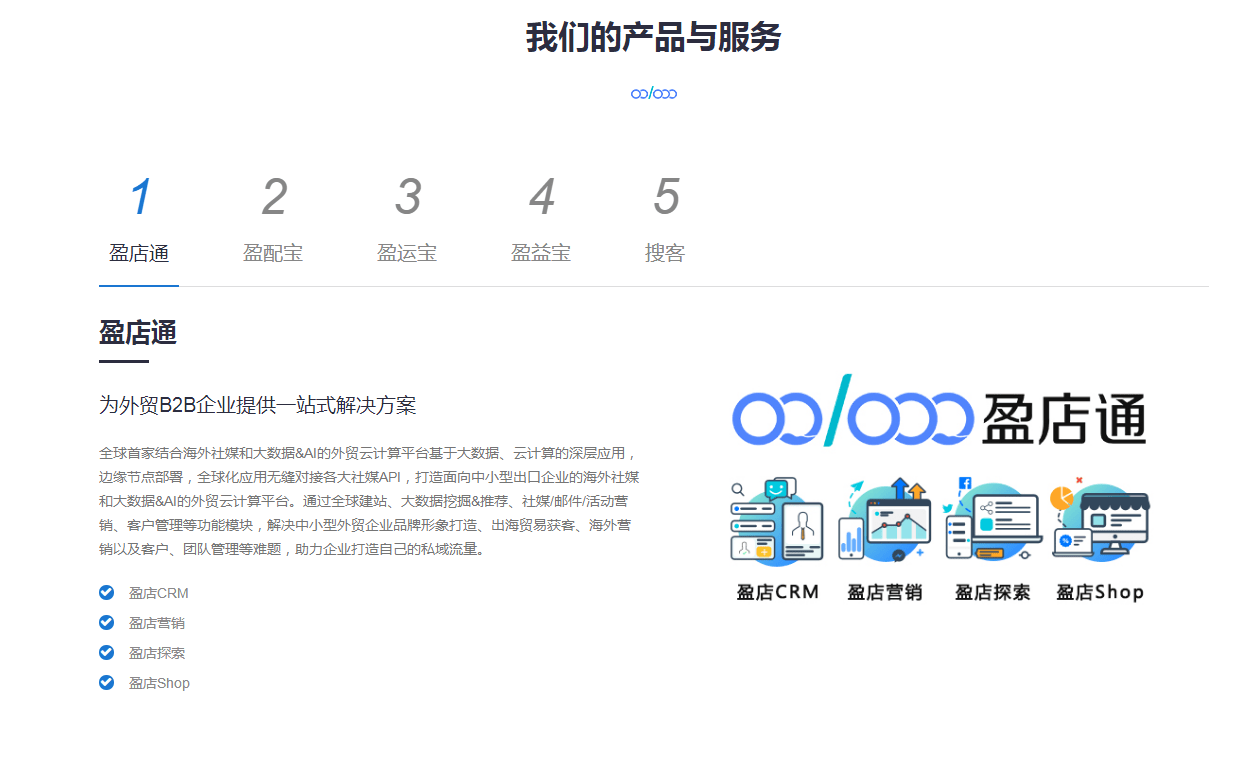Click the 为外贸B2B企业提供一站式解决方案 subtitle
The height and width of the screenshot is (769, 1259).
(257, 405)
